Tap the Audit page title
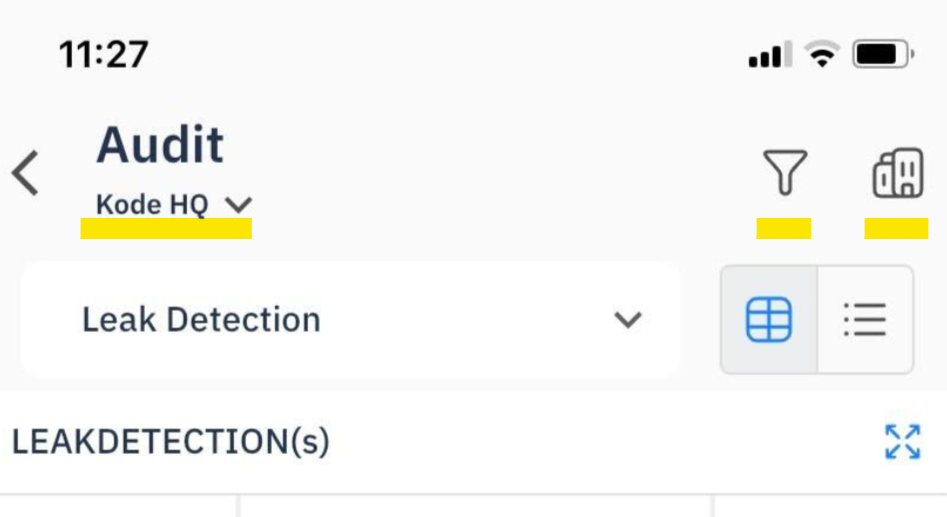Viewport: 947px width, 517px height. pyautogui.click(x=160, y=146)
